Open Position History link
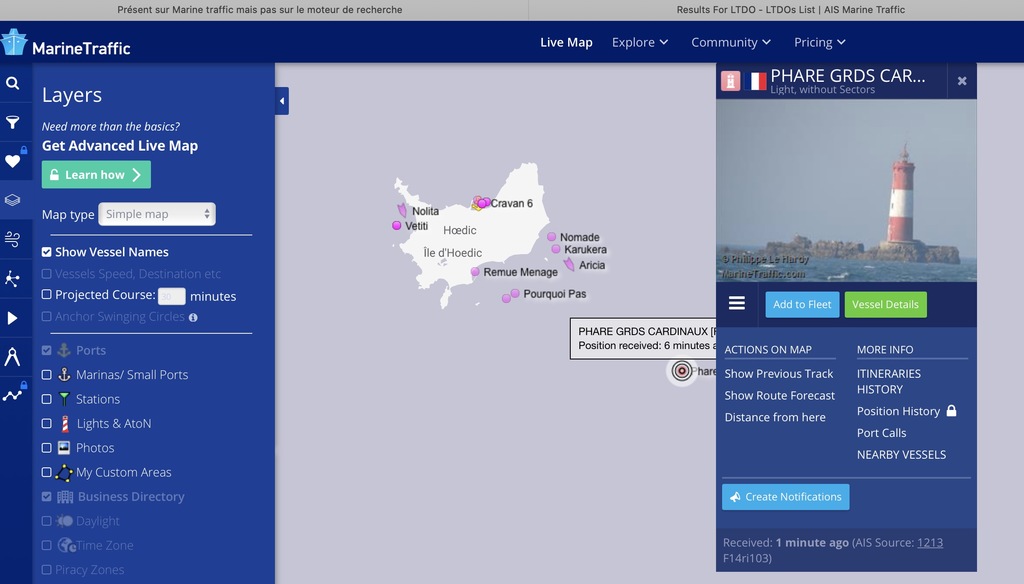 tap(898, 411)
